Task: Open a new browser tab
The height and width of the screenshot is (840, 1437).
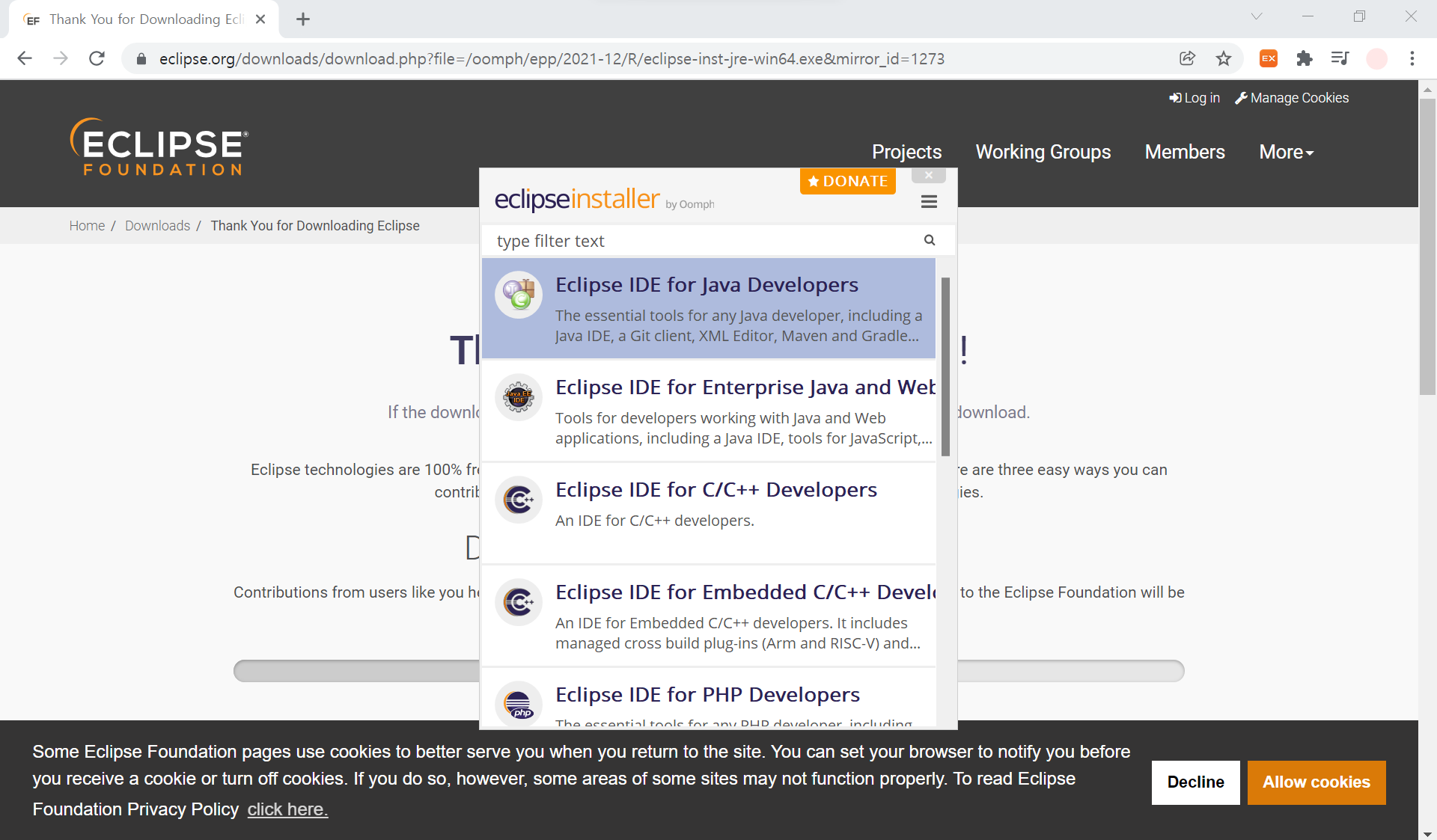Action: coord(302,19)
